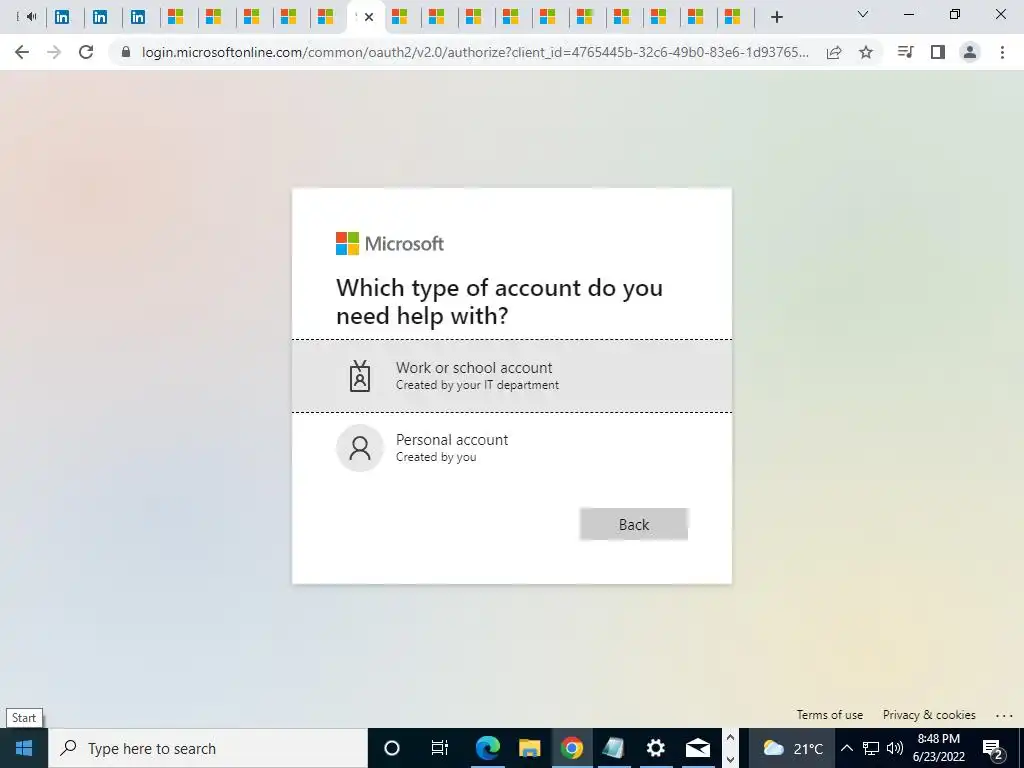Open the Chrome profile avatar
The width and height of the screenshot is (1024, 768).
pyautogui.click(x=970, y=52)
